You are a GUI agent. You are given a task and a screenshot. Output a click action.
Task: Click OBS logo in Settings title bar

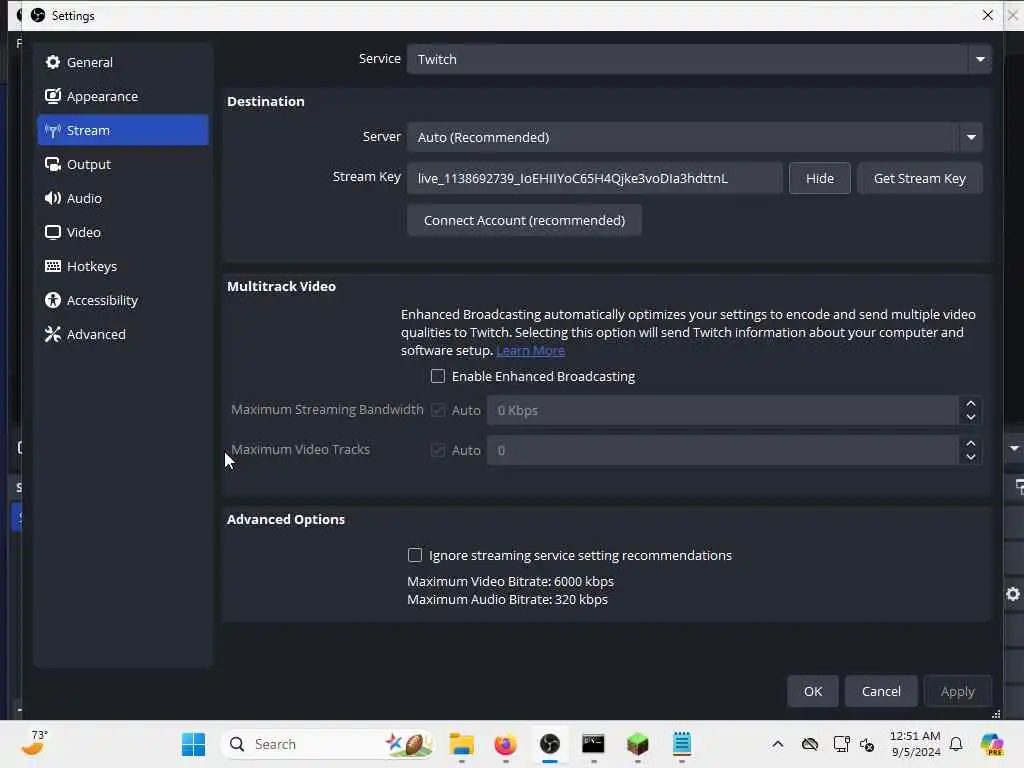pyautogui.click(x=38, y=15)
